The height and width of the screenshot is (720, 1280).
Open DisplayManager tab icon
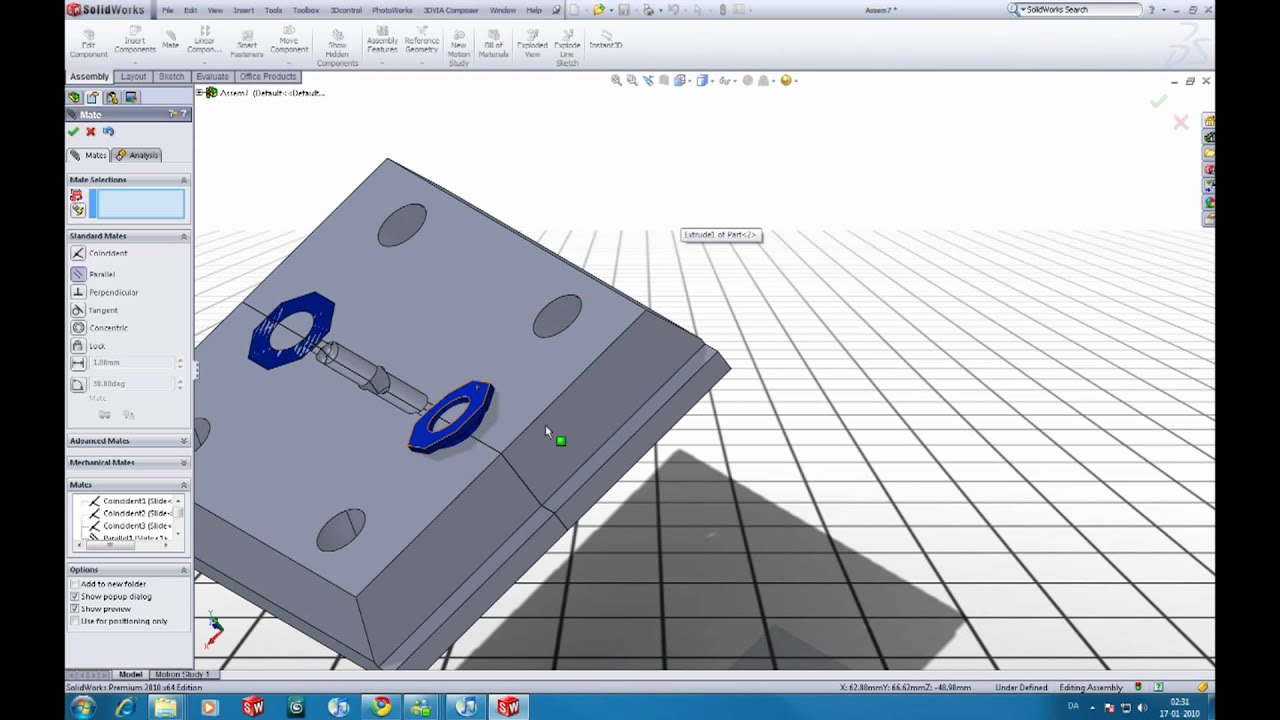[131, 97]
